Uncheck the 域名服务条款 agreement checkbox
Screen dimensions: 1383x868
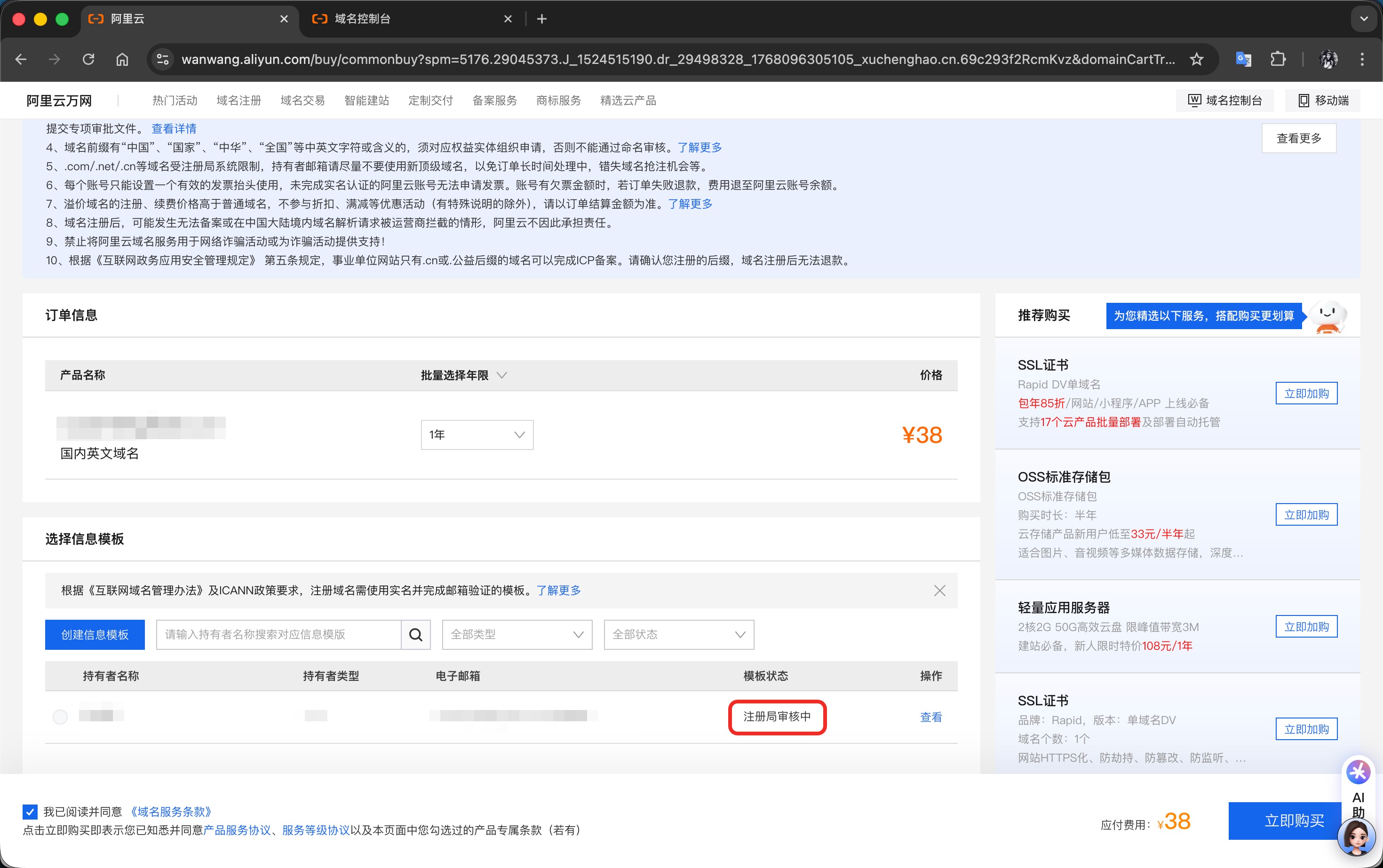[x=31, y=811]
